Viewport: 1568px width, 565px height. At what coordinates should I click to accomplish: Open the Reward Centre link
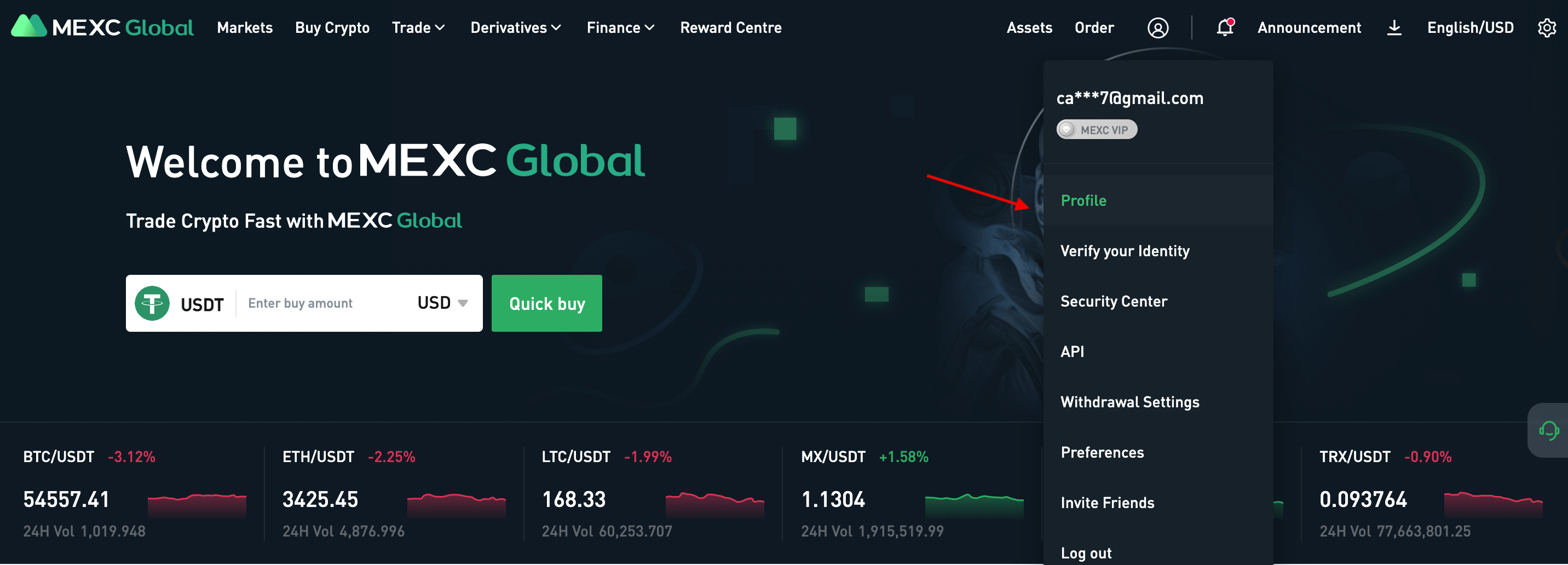pos(730,27)
